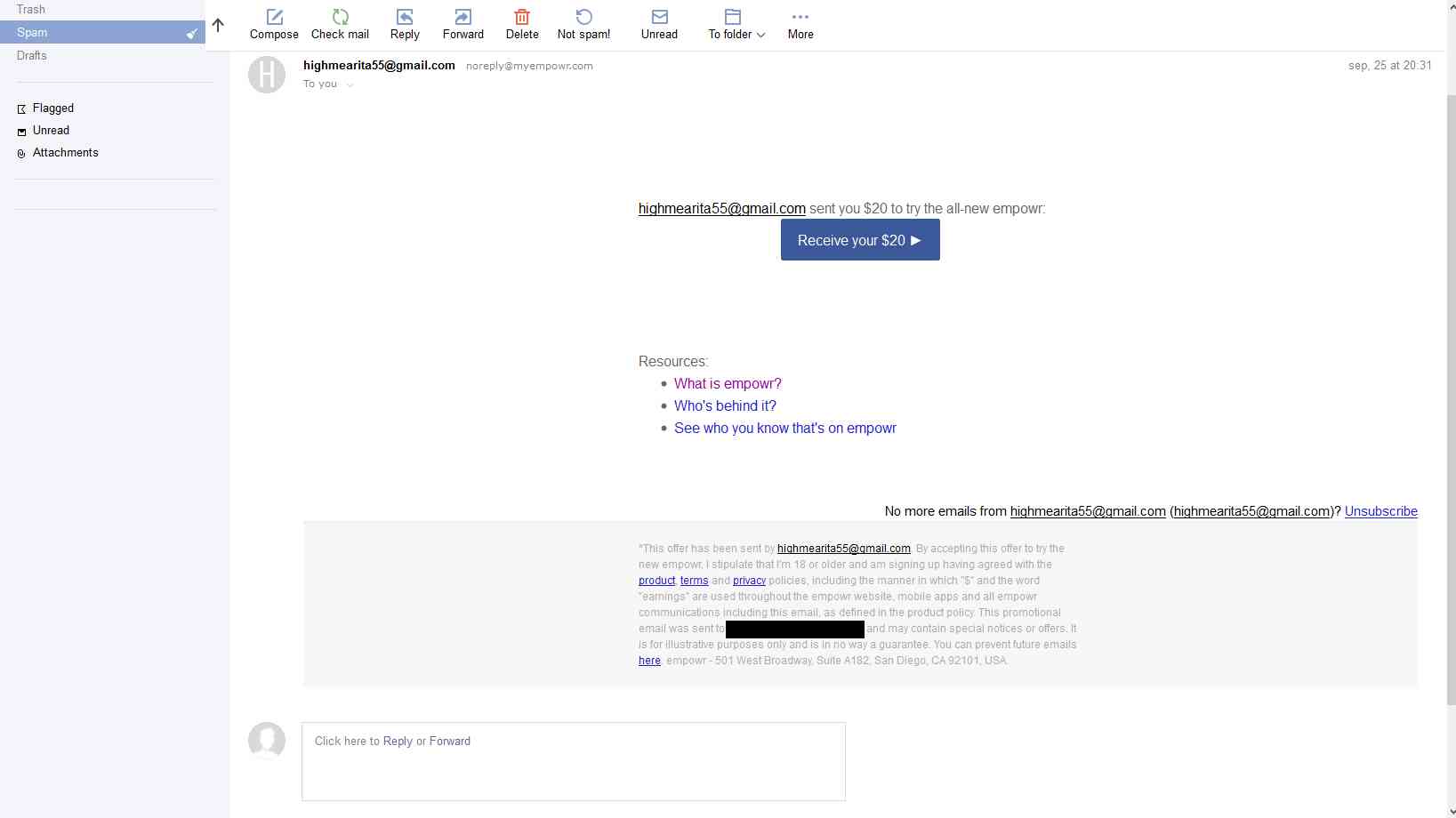Click the noreply@myempowr.com sender address
This screenshot has height=818, width=1456.
(x=529, y=66)
